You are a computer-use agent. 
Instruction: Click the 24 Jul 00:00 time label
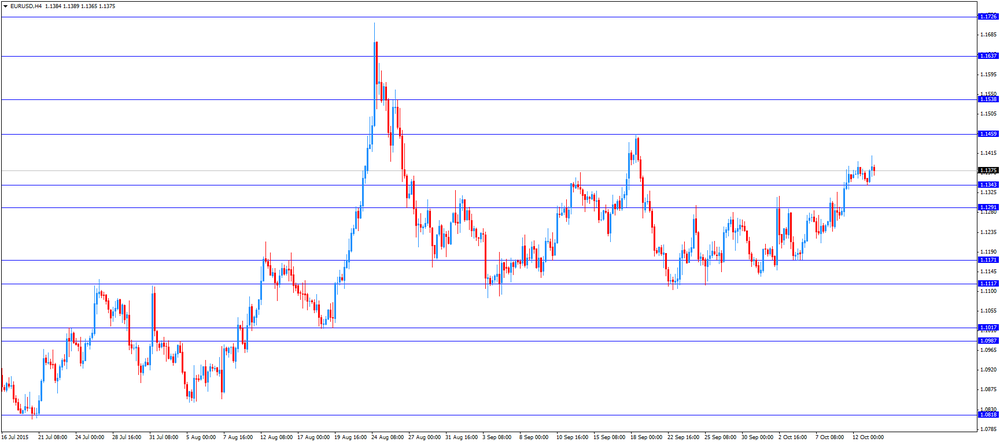pyautogui.click(x=90, y=438)
